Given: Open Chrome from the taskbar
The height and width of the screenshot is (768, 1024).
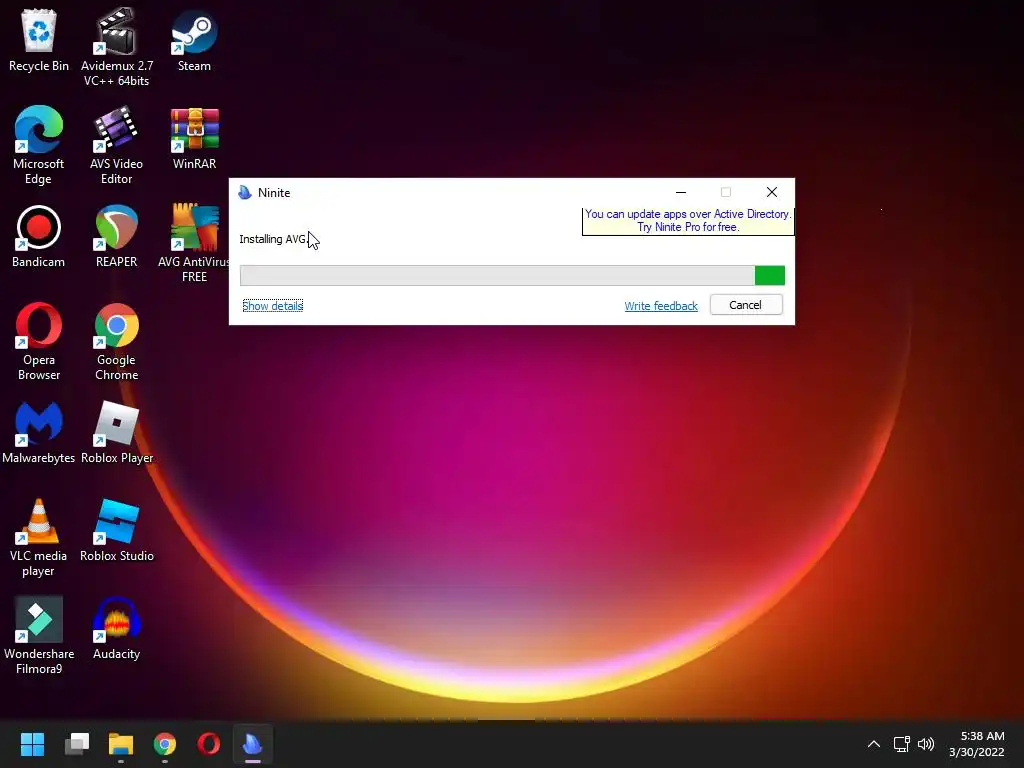Looking at the screenshot, I should tap(165, 744).
